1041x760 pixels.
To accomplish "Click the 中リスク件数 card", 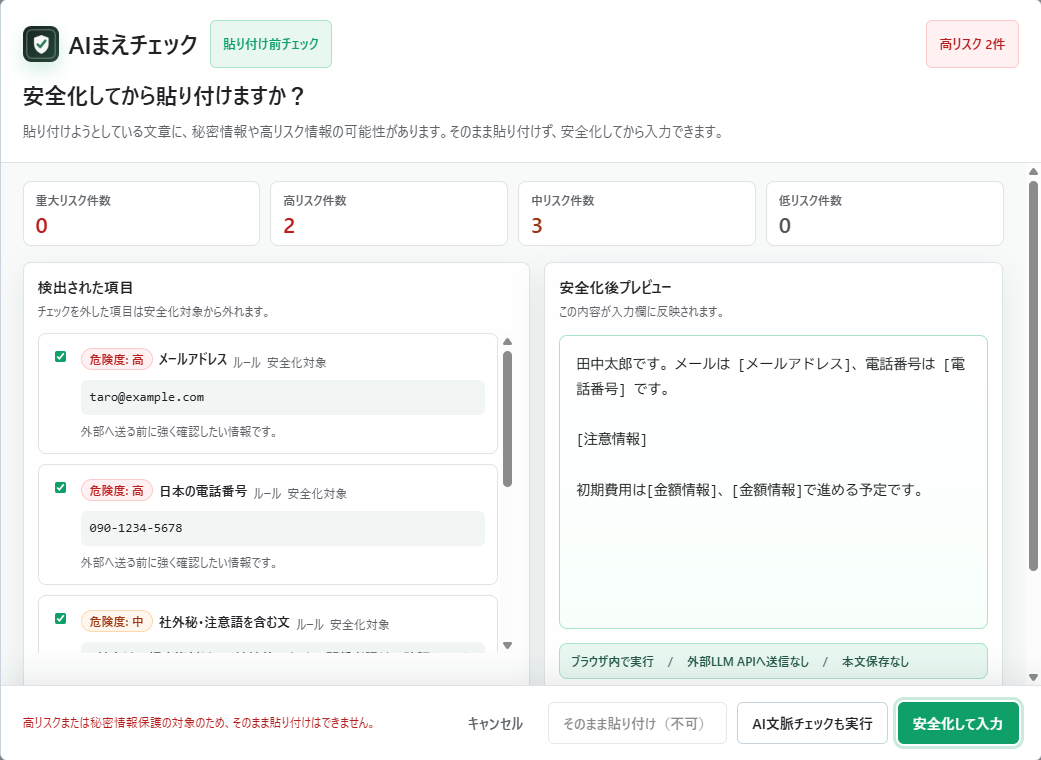I will click(x=637, y=214).
